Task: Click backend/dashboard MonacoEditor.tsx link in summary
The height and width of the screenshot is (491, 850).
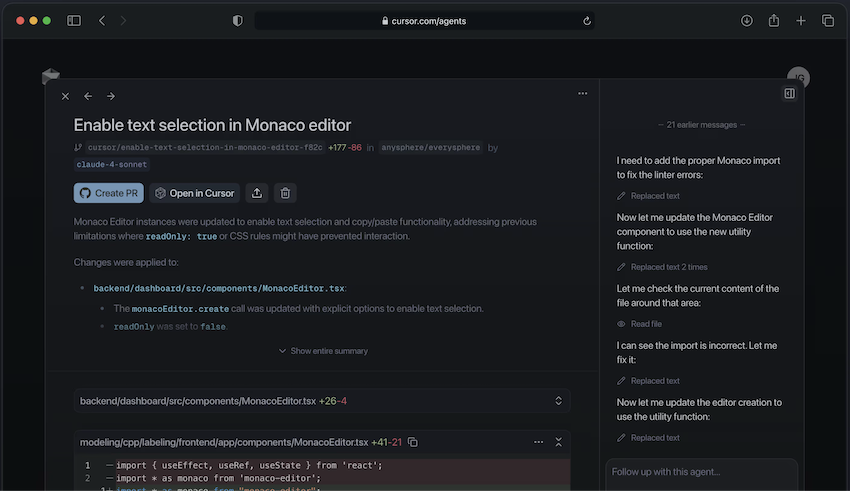Action: pos(219,288)
